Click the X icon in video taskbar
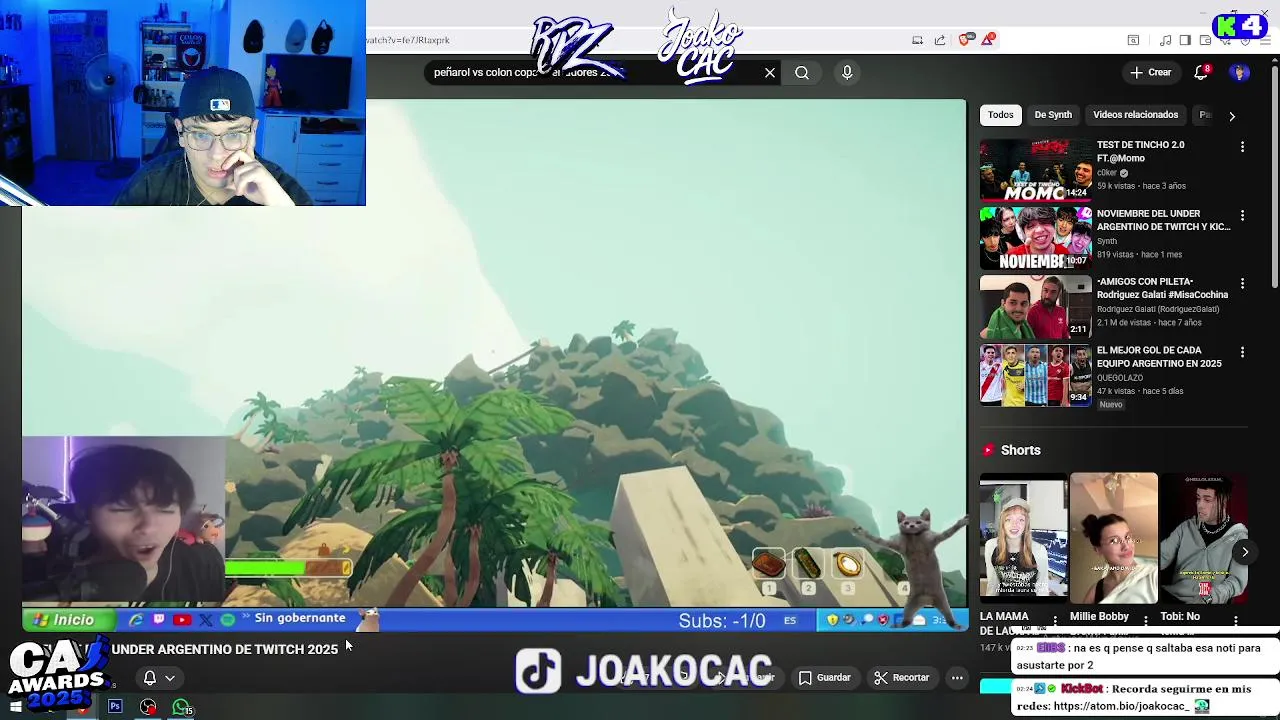This screenshot has width=1280, height=720. pyautogui.click(x=206, y=620)
